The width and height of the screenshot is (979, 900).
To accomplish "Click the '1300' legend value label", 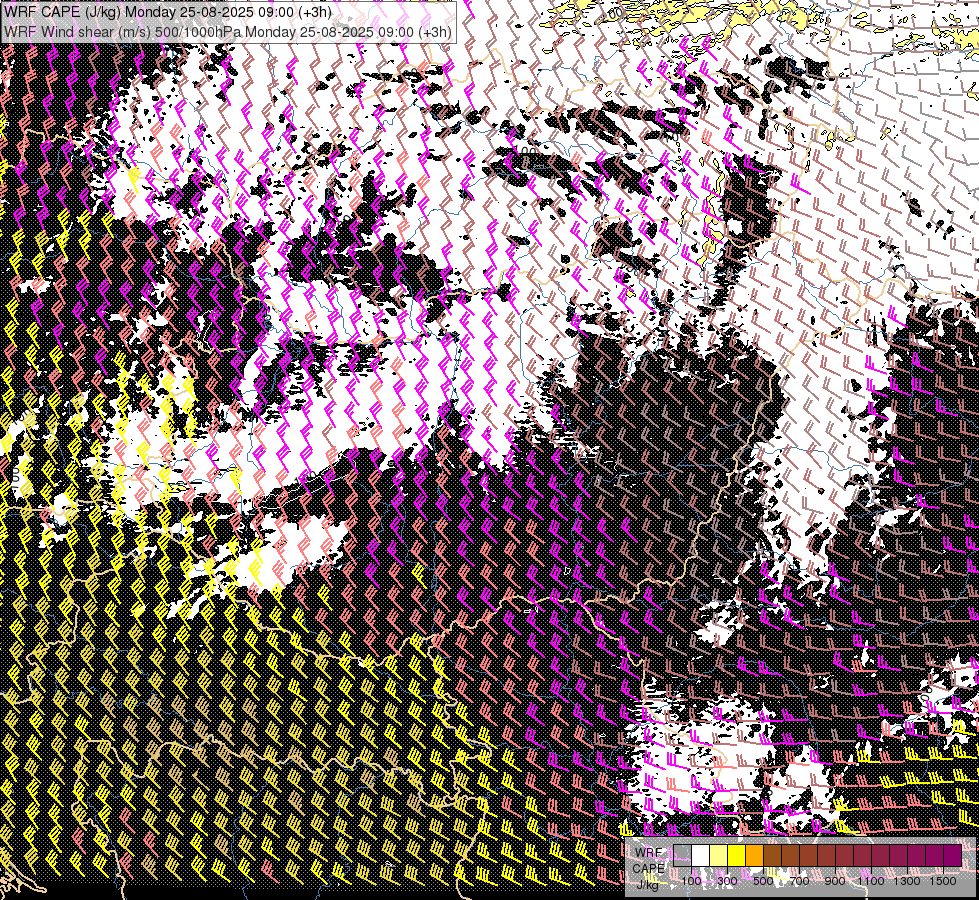I will coord(907,881).
